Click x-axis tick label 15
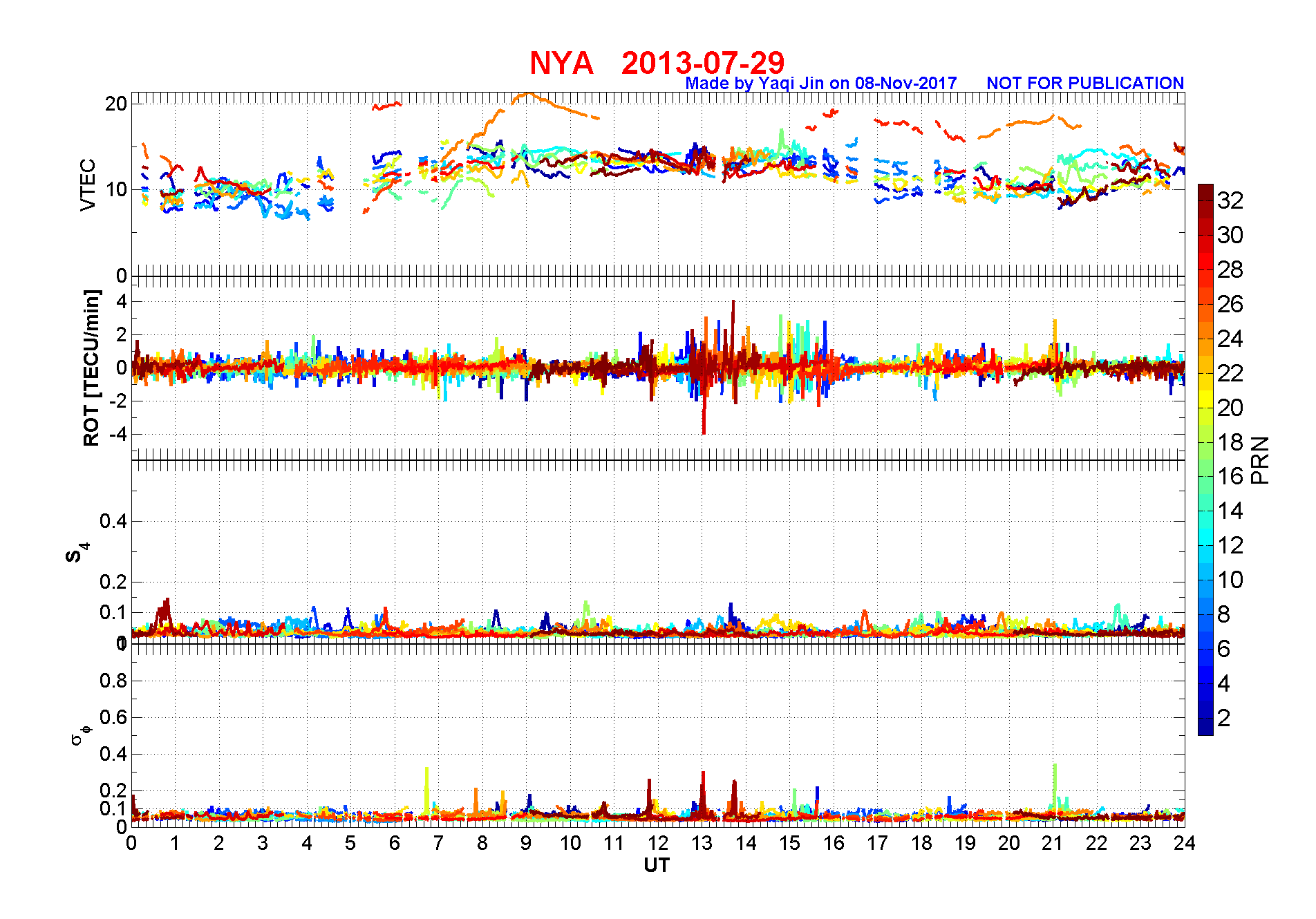Screen dimensions: 1316x919 tap(789, 843)
